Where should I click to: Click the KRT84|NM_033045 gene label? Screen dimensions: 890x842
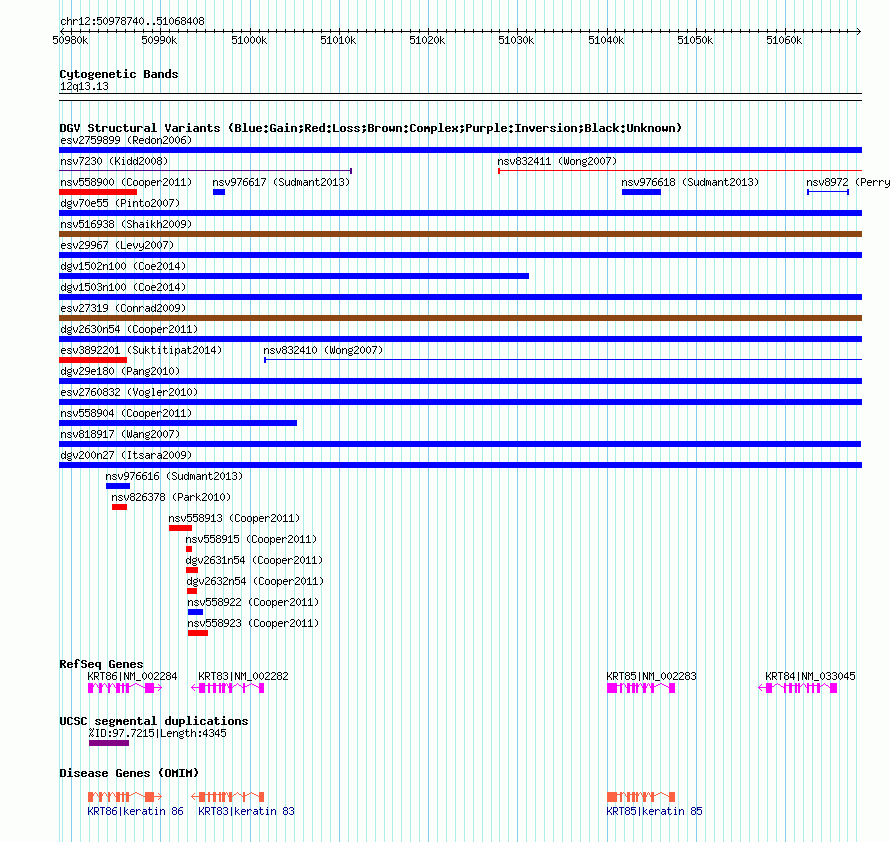(x=810, y=676)
